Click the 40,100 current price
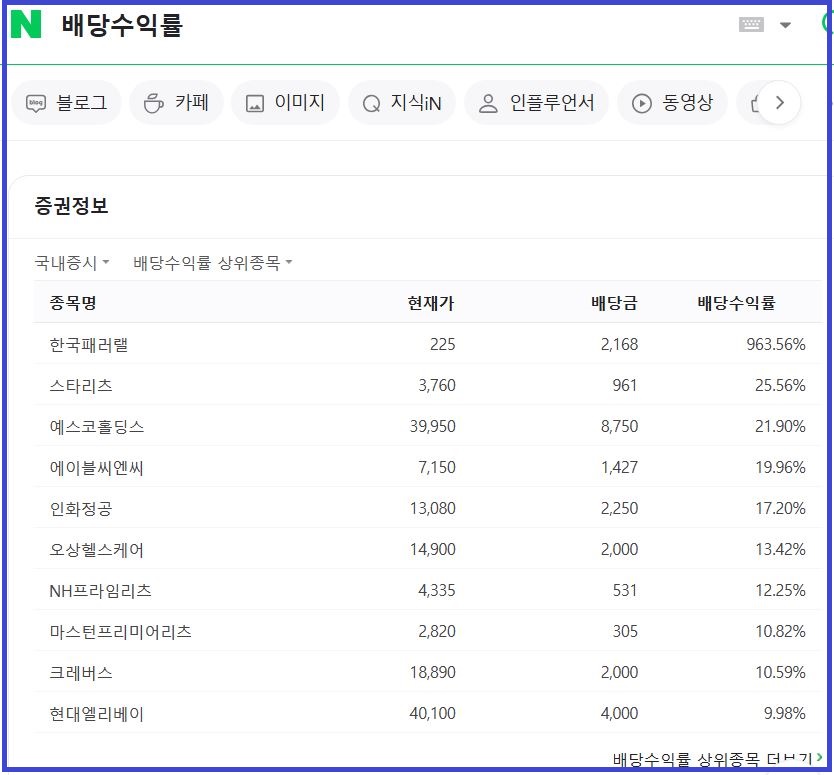The width and height of the screenshot is (834, 775). (x=432, y=713)
